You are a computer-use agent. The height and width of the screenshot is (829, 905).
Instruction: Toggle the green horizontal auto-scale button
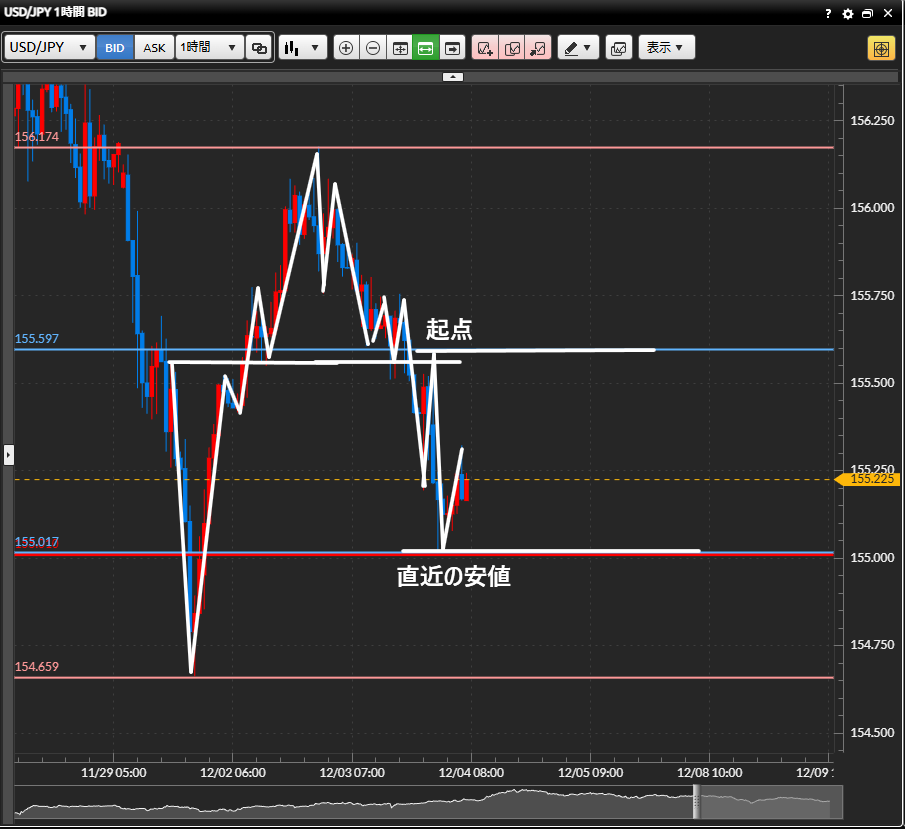click(426, 48)
